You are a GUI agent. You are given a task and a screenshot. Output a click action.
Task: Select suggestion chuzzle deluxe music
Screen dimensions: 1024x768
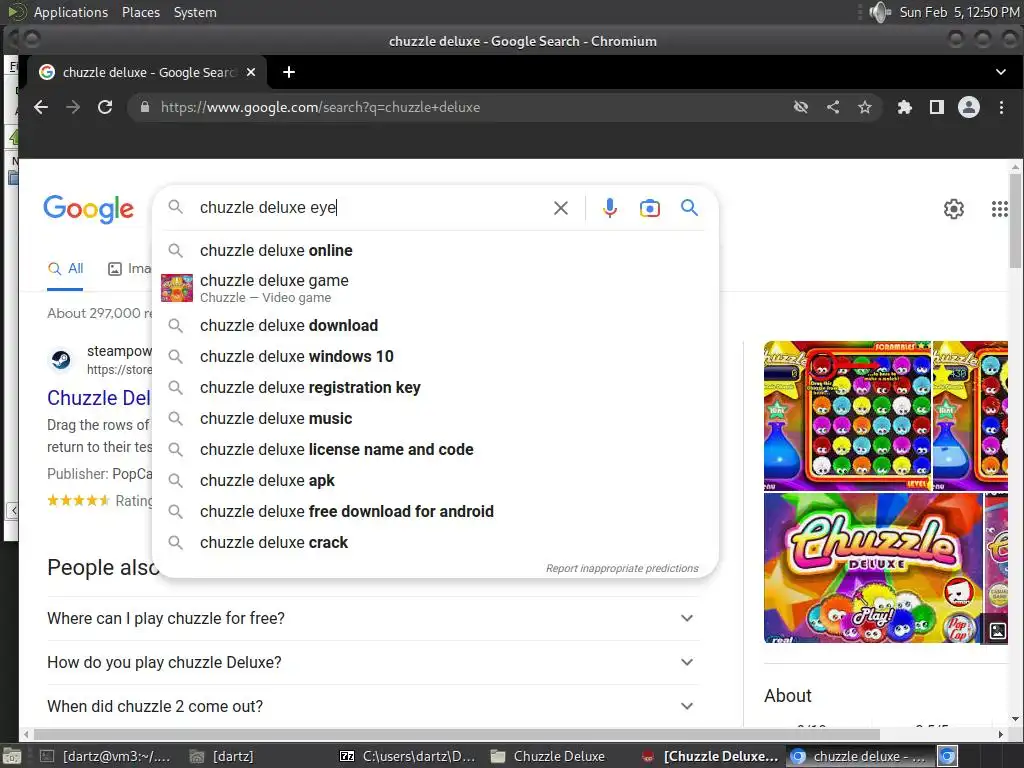pyautogui.click(x=435, y=419)
